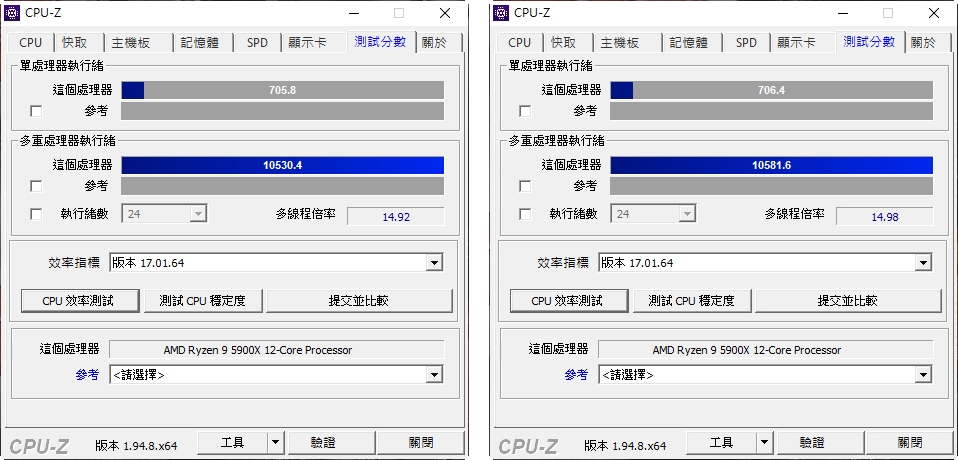Click 工具 button in left window
This screenshot has height=460, width=958.
tap(233, 442)
